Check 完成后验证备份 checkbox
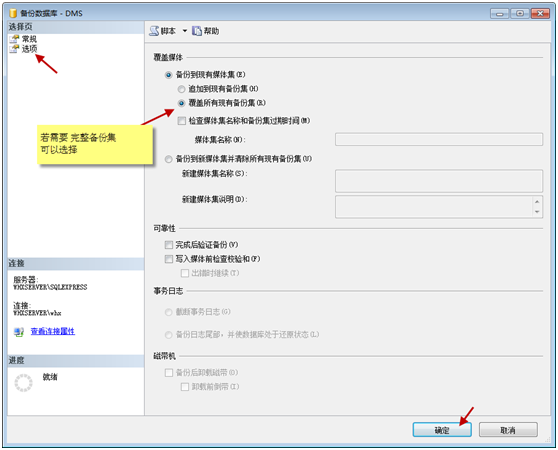 click(x=169, y=245)
